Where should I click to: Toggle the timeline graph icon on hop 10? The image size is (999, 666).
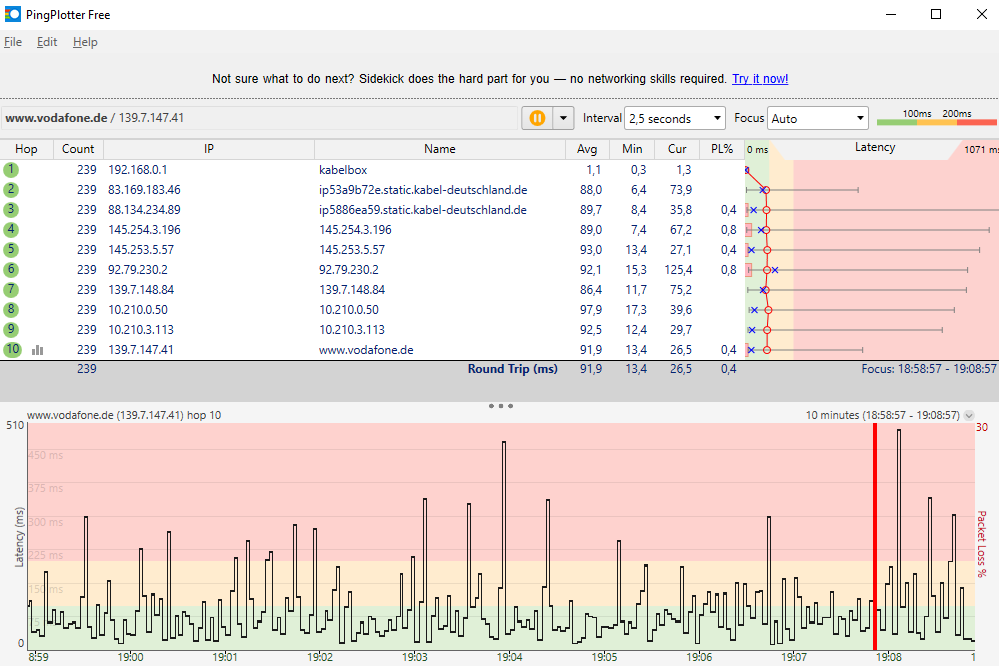[x=38, y=350]
